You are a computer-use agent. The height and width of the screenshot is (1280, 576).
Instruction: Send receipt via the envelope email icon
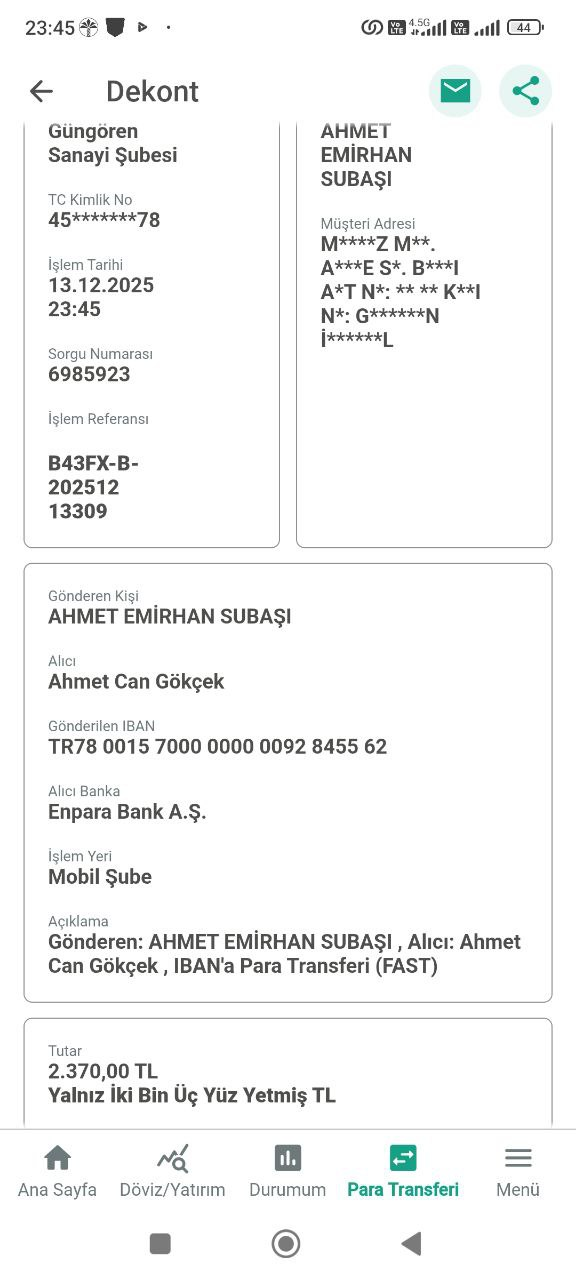click(455, 91)
